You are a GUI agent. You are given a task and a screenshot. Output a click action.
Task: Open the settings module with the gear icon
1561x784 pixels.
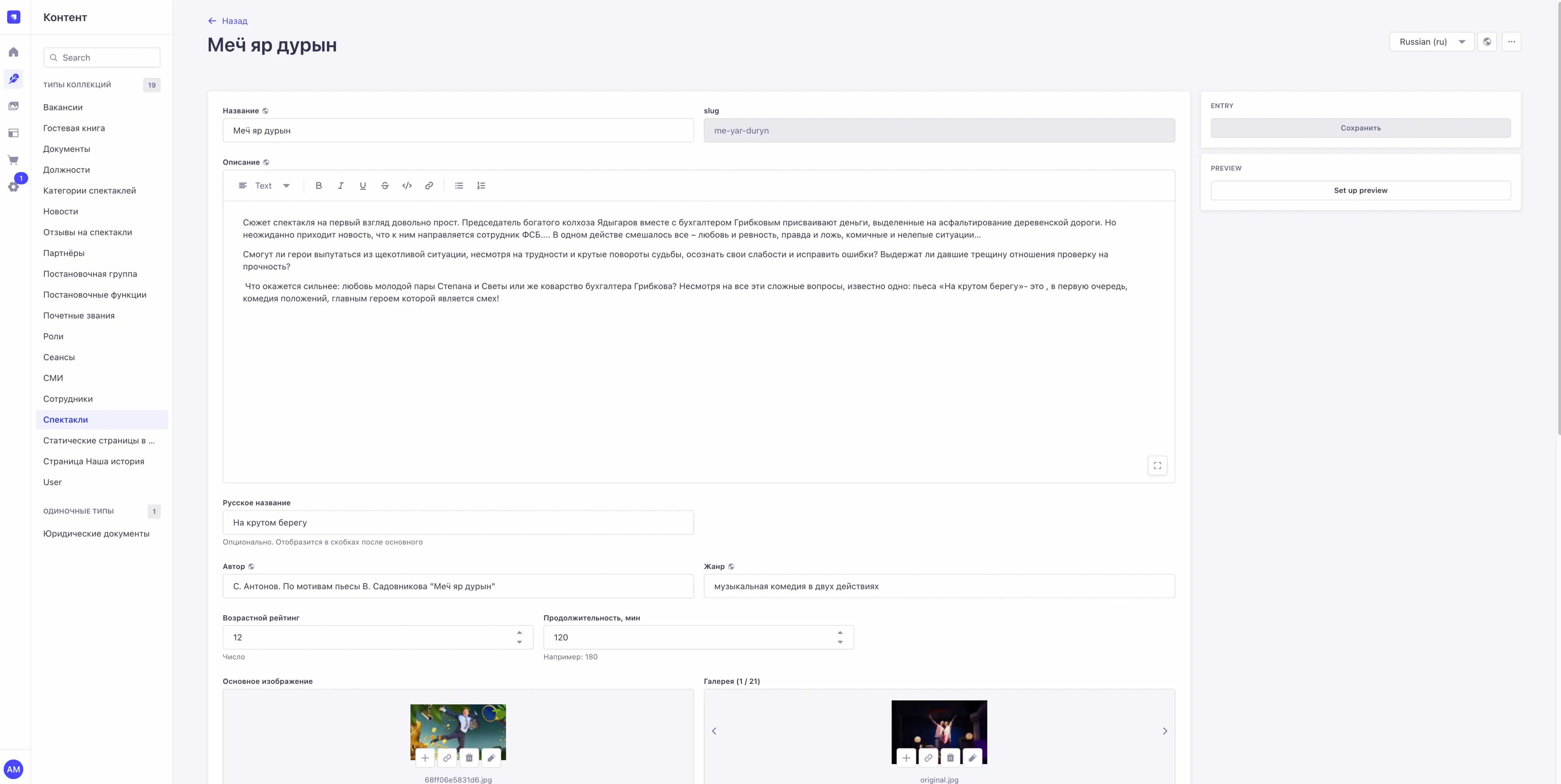[x=13, y=187]
